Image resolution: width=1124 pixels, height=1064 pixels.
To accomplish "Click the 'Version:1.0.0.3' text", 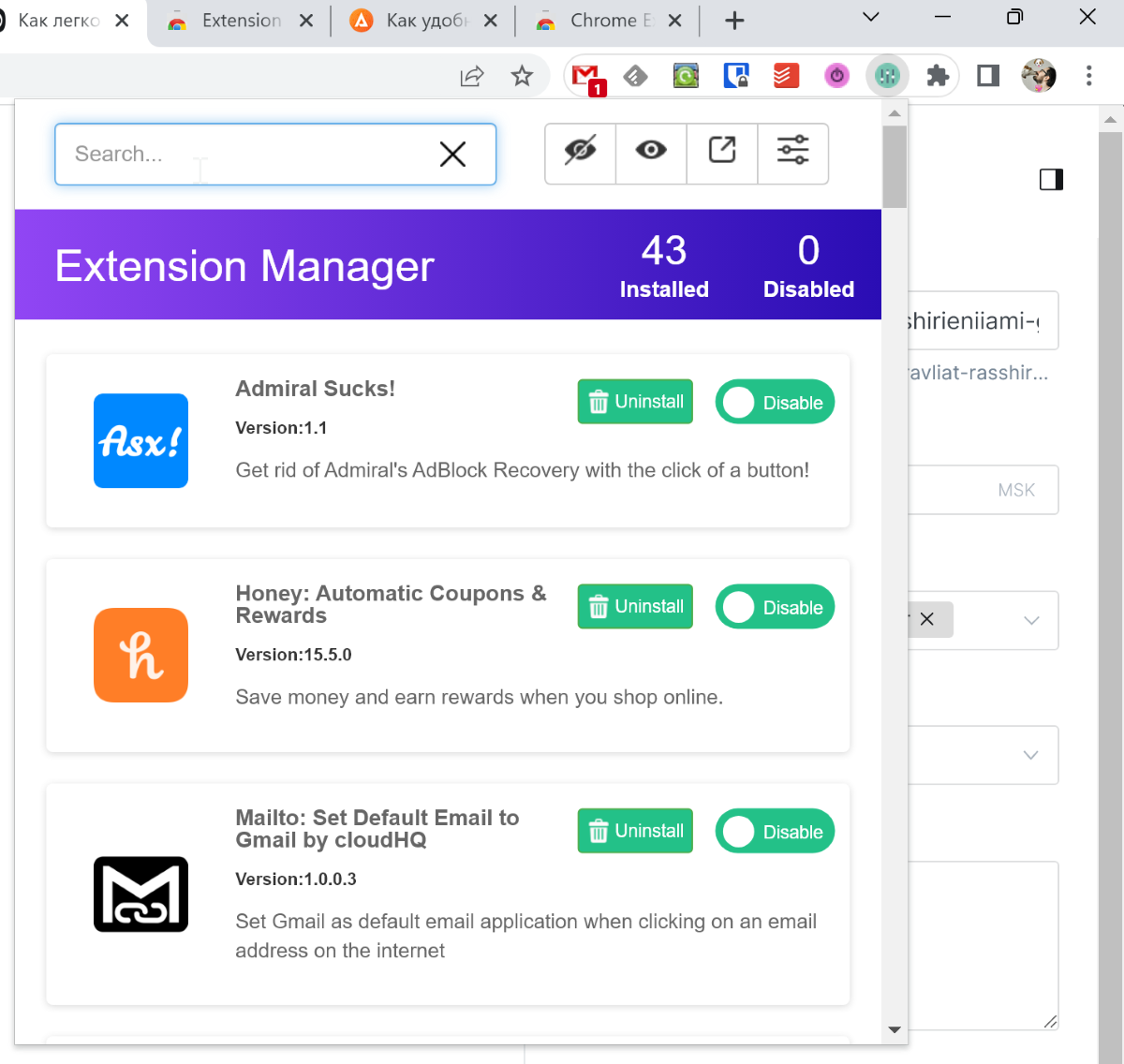I will click(x=296, y=879).
